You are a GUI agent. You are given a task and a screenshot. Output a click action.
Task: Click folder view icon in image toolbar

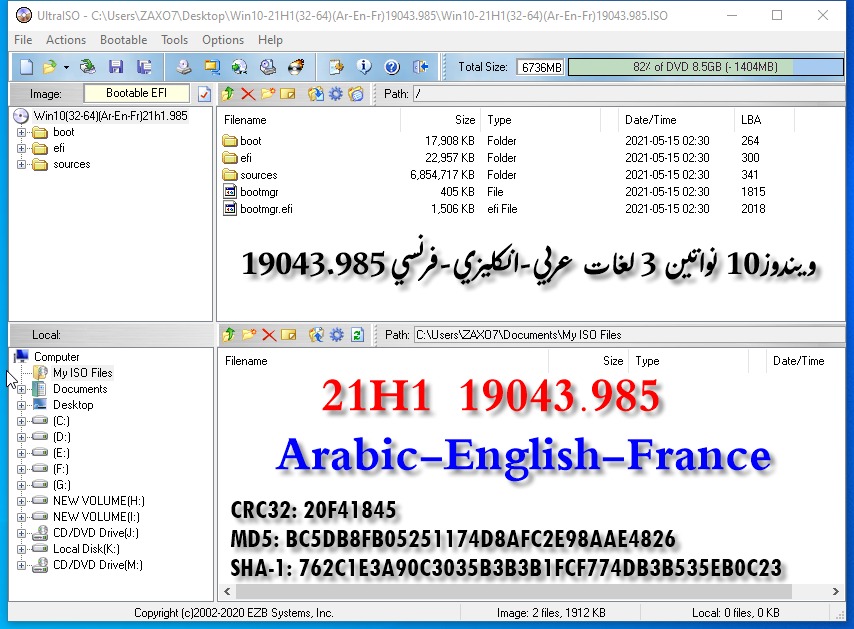(356, 94)
